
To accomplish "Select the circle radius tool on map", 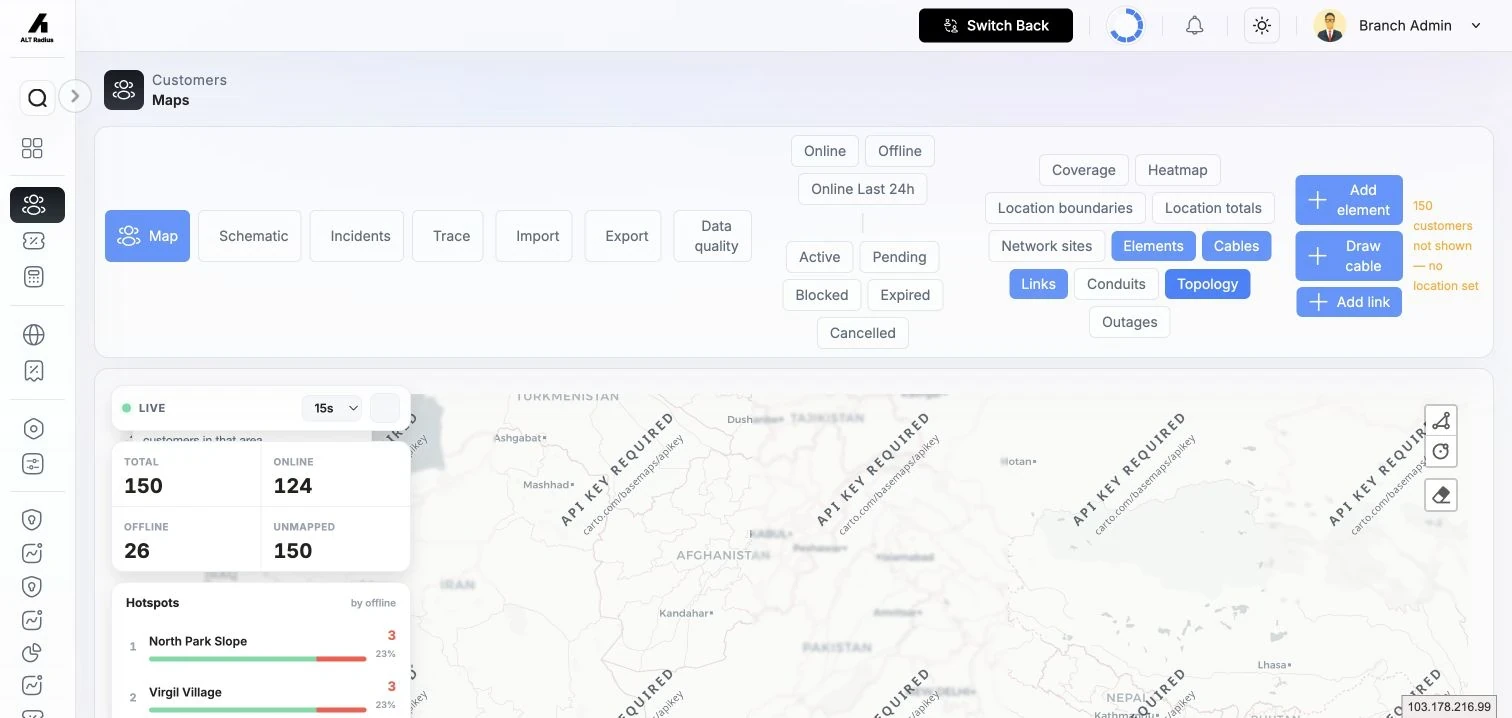I will (x=1441, y=452).
